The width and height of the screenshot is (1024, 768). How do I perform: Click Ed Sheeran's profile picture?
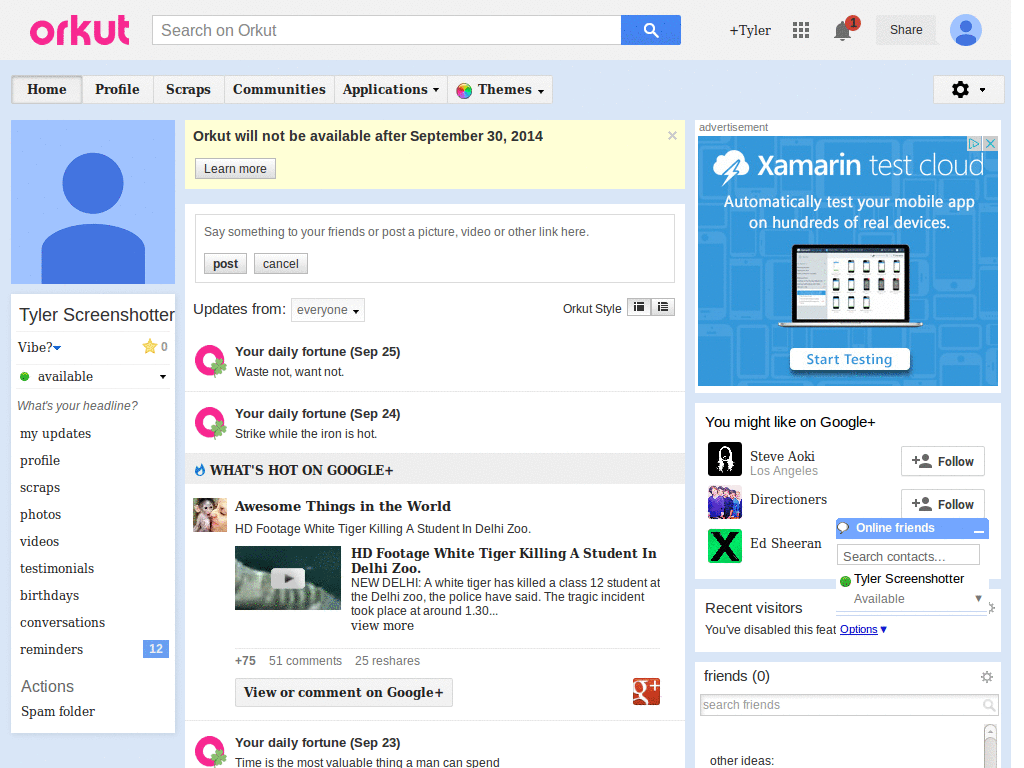click(725, 546)
